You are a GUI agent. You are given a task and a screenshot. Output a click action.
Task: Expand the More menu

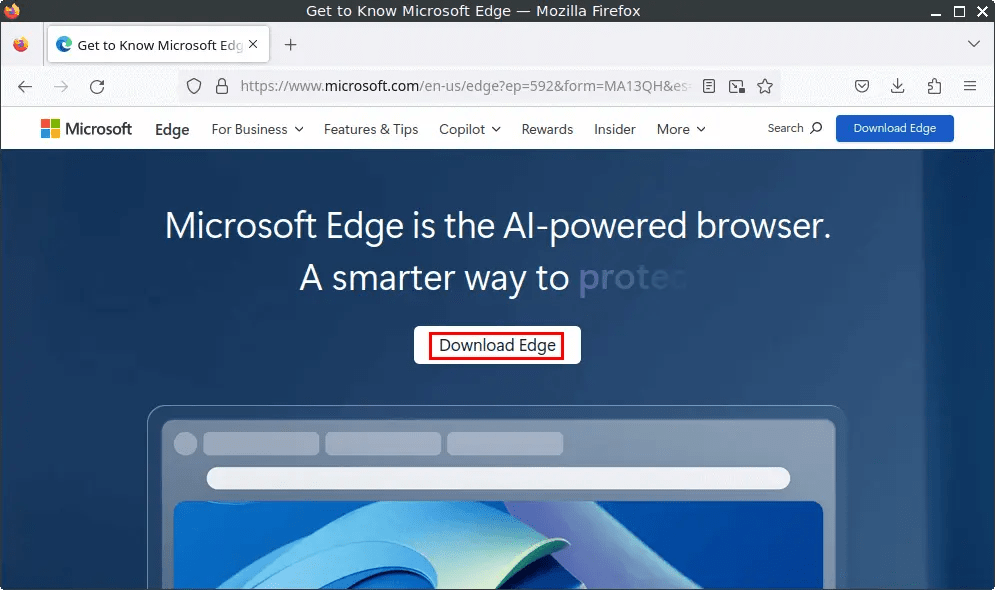682,129
